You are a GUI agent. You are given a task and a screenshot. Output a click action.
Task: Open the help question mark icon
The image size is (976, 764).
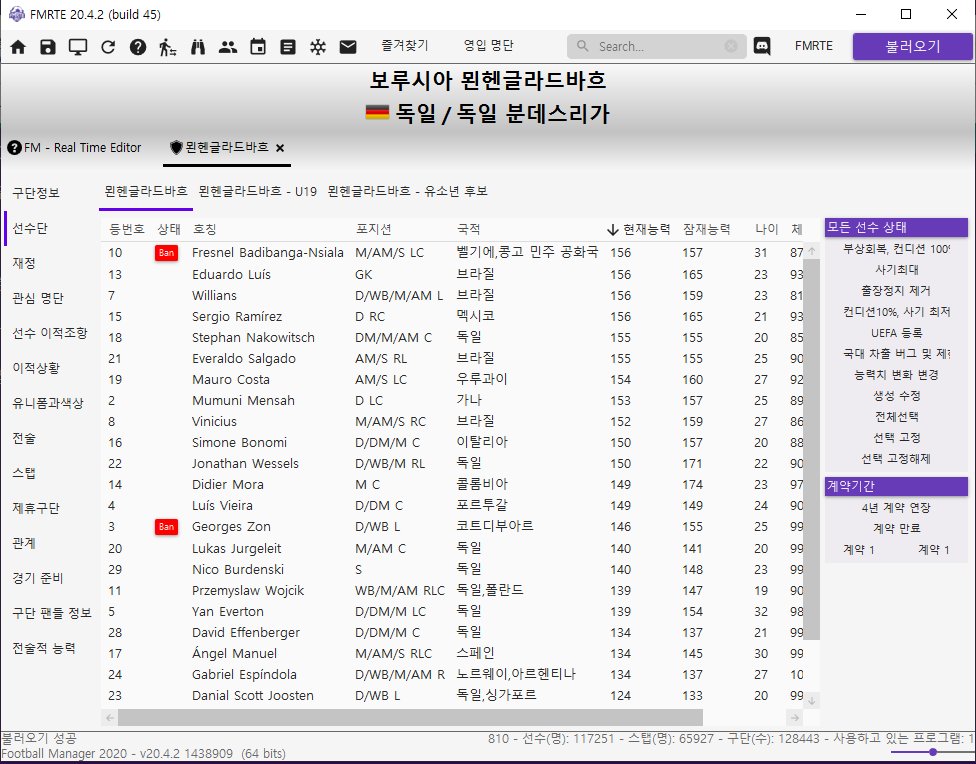click(x=138, y=47)
